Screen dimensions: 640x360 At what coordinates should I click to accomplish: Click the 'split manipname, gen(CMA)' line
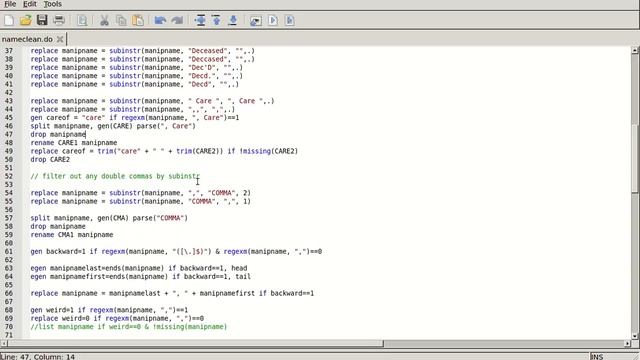(x=109, y=218)
